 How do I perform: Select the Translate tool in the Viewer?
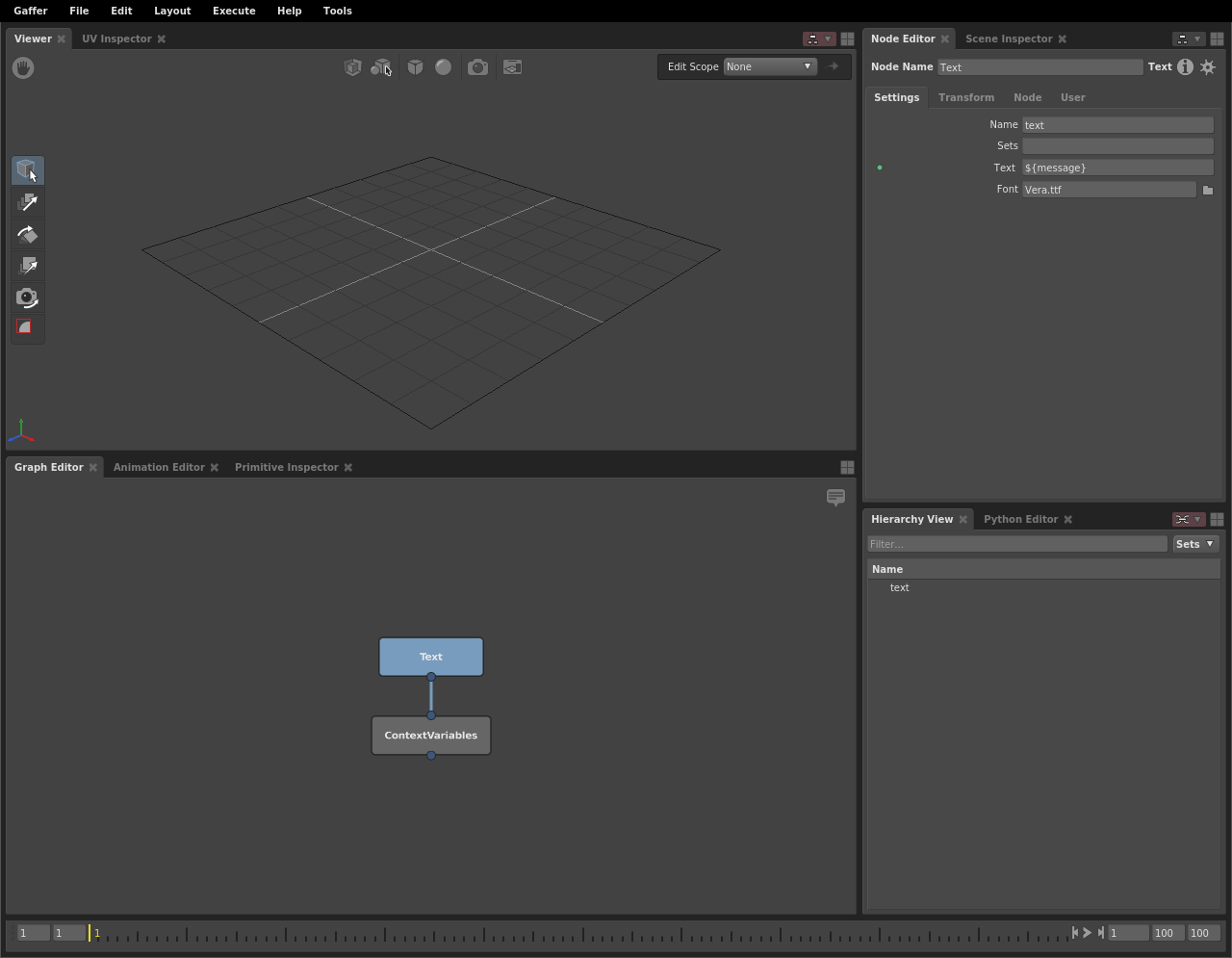click(x=28, y=202)
